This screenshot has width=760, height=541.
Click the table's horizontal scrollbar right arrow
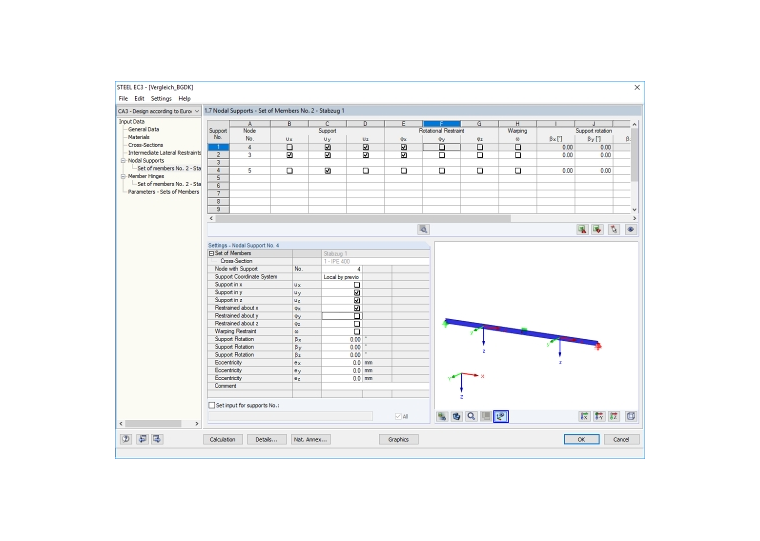coord(634,218)
